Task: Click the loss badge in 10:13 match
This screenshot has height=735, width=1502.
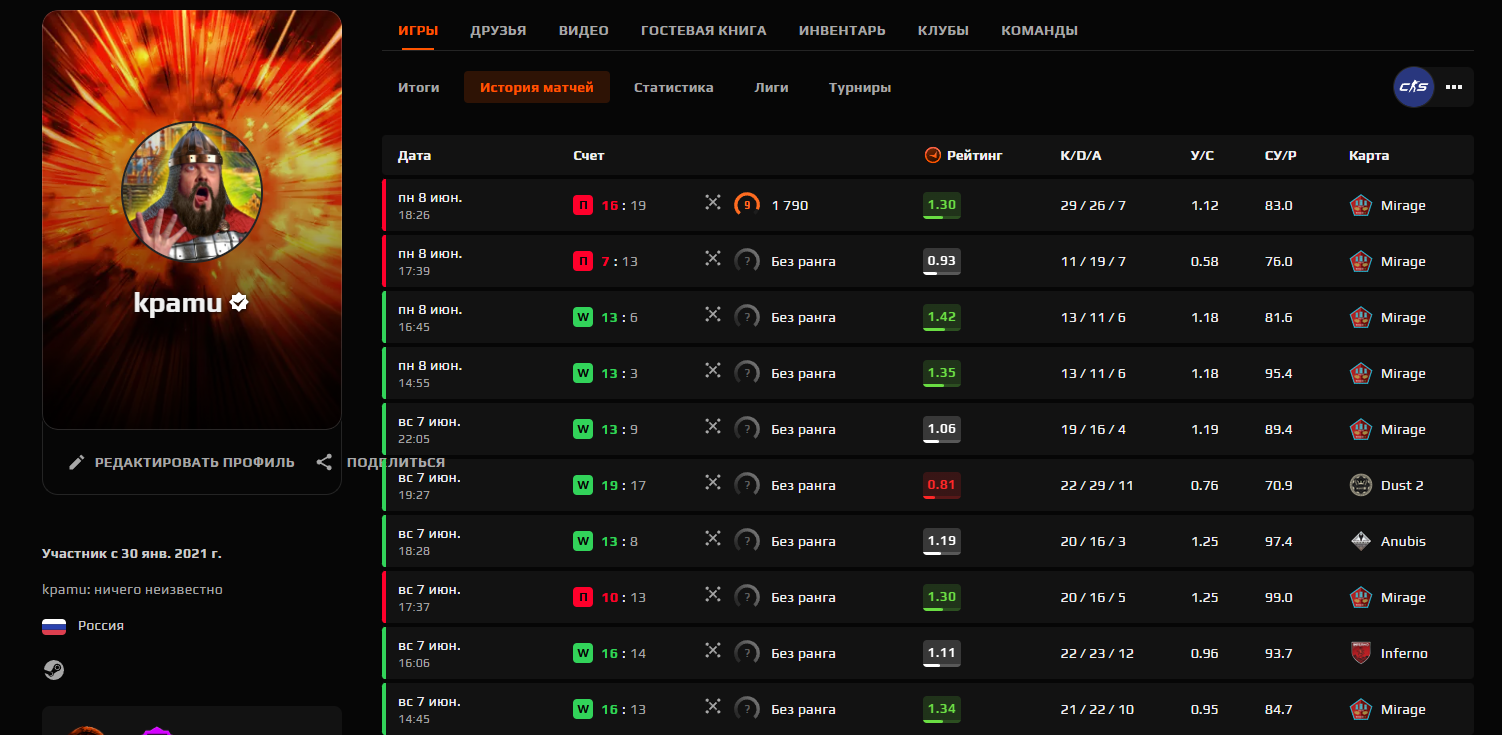Action: 583,597
